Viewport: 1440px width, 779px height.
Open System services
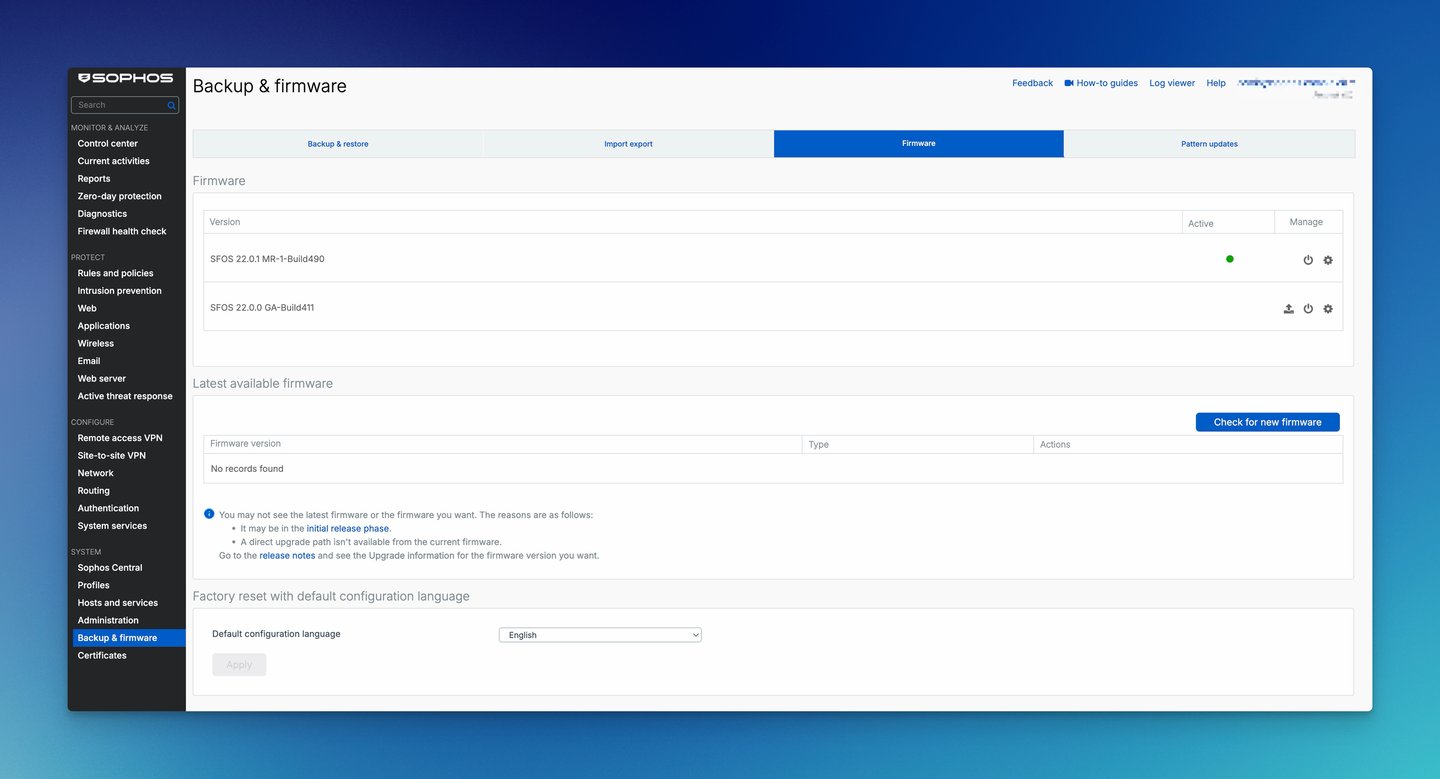tap(112, 526)
